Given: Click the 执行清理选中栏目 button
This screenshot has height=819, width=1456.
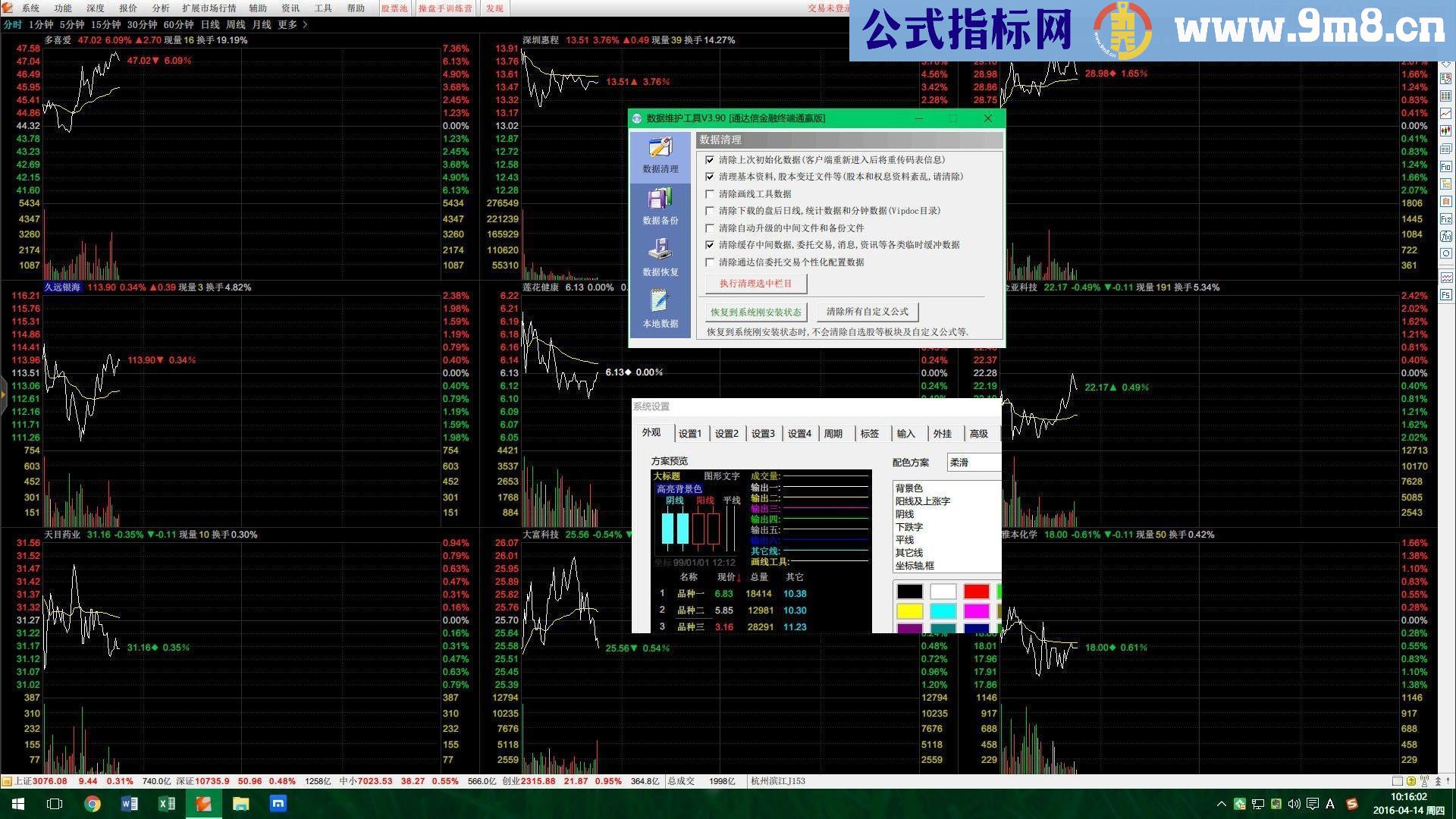Looking at the screenshot, I should 755,283.
